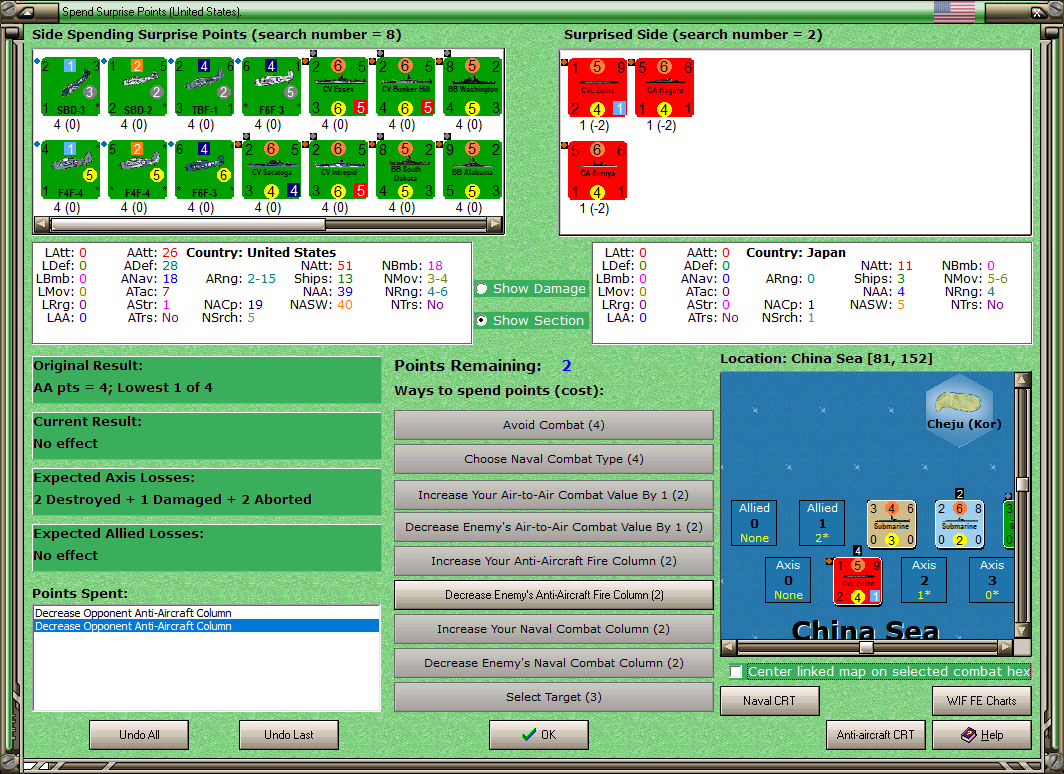
Task: Click Decrease Enemy's Anti-Aircraft Fire Column
Action: tap(554, 595)
